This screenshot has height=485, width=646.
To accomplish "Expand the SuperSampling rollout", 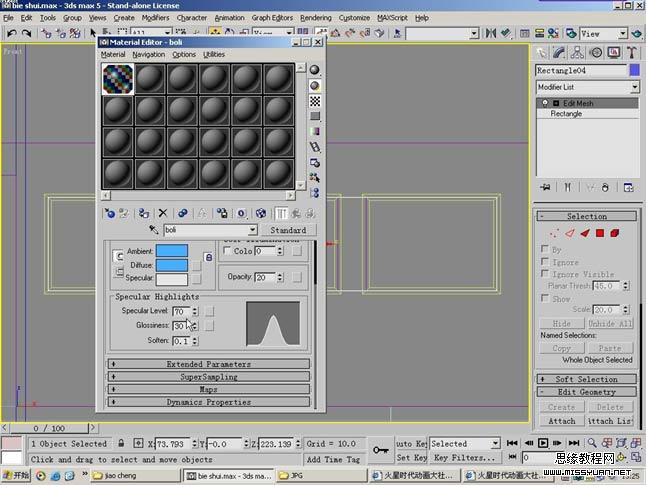I will tap(209, 377).
